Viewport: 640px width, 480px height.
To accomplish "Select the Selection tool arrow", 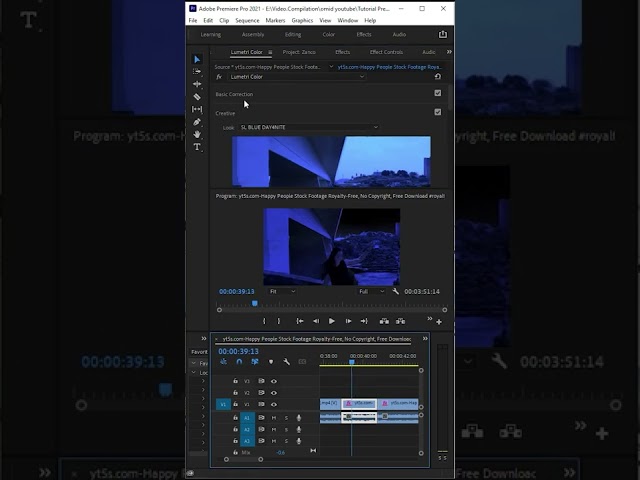I will 197,60.
